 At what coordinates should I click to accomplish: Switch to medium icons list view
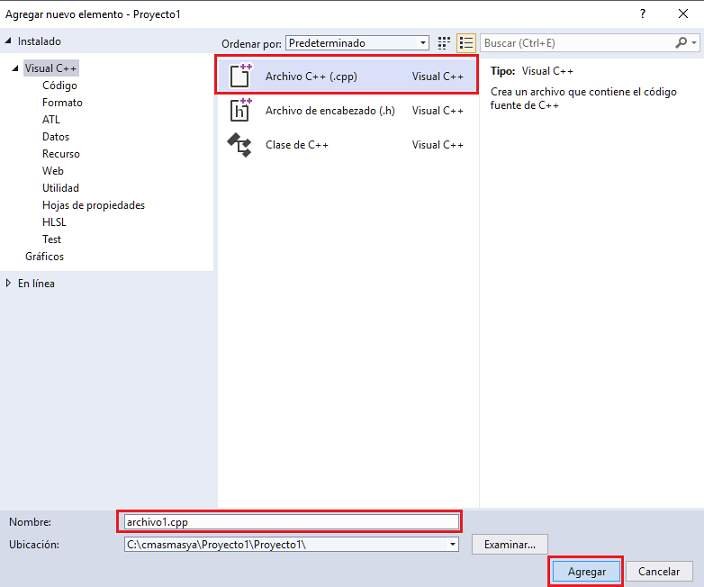[x=466, y=43]
